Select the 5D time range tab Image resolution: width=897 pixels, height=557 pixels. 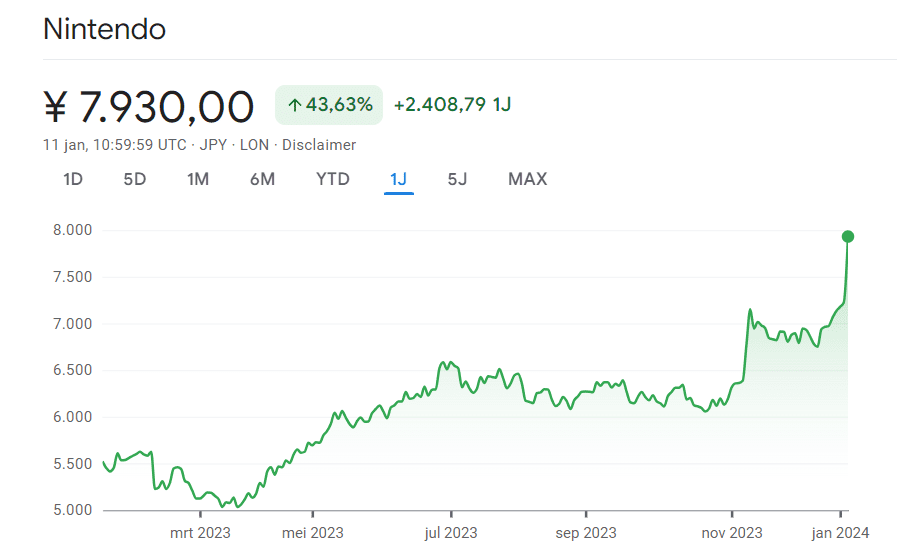pos(134,180)
